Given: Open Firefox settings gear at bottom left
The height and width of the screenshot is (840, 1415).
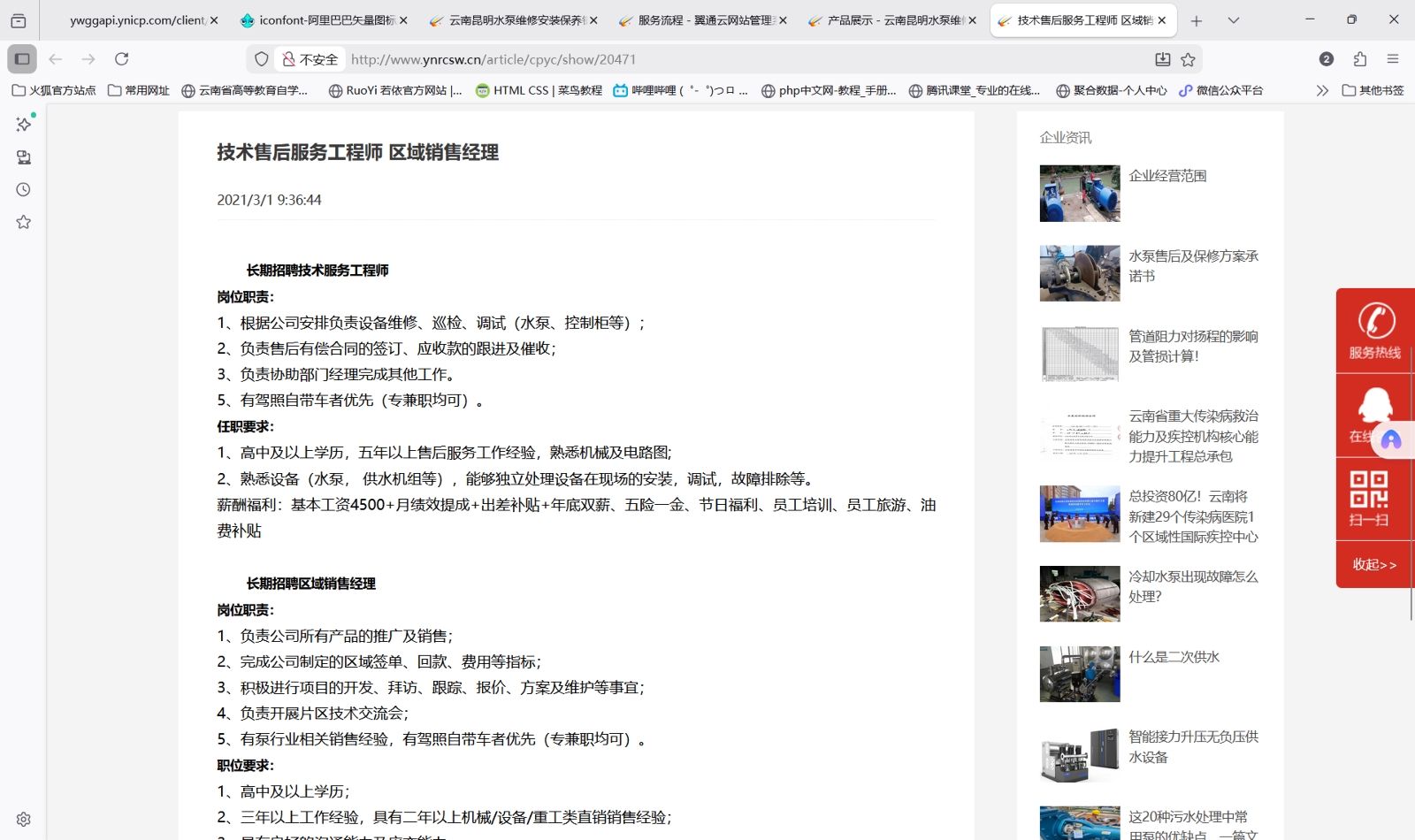Looking at the screenshot, I should point(22,818).
